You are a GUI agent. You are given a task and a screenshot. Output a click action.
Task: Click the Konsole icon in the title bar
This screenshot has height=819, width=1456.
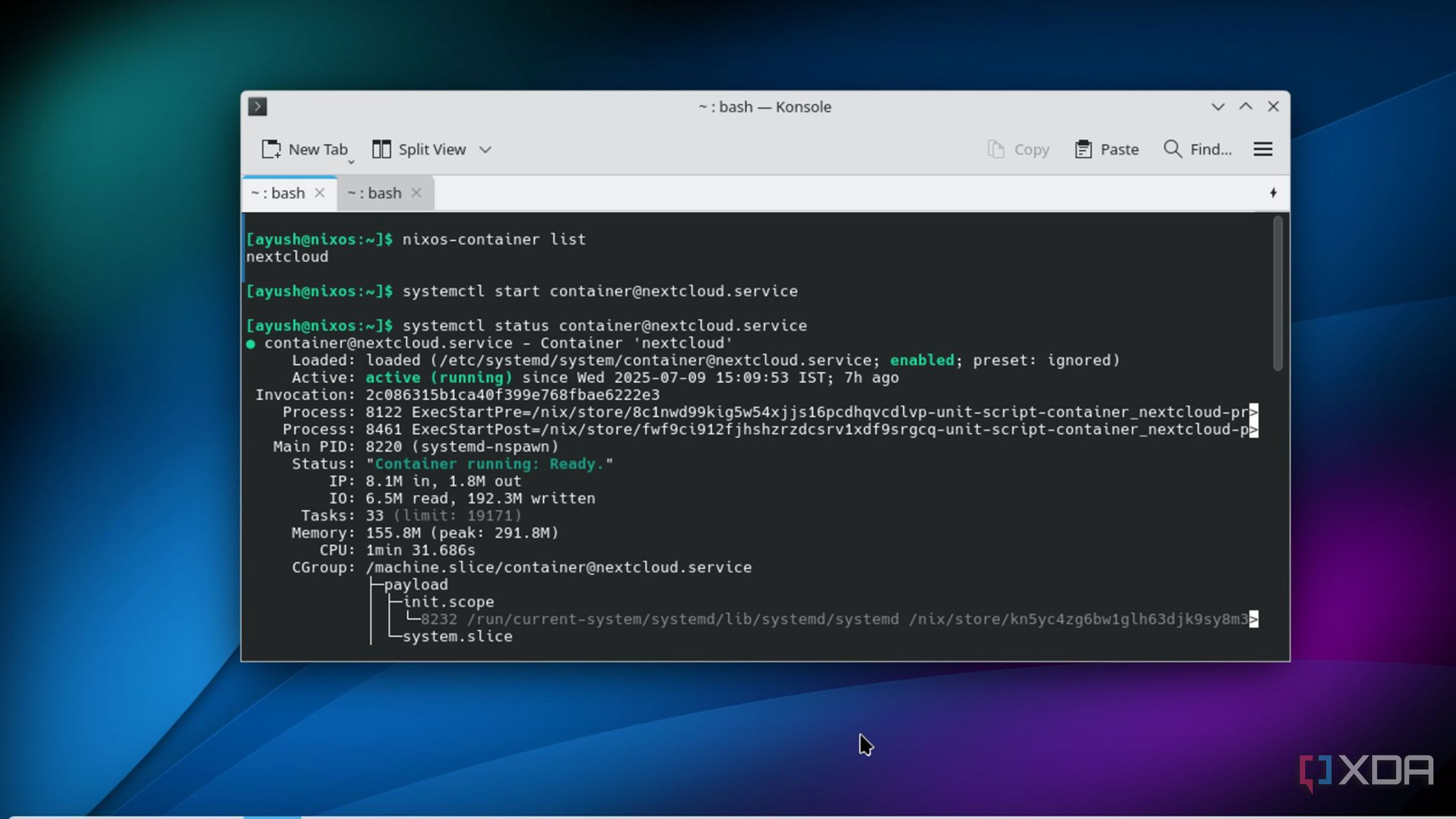tap(257, 106)
